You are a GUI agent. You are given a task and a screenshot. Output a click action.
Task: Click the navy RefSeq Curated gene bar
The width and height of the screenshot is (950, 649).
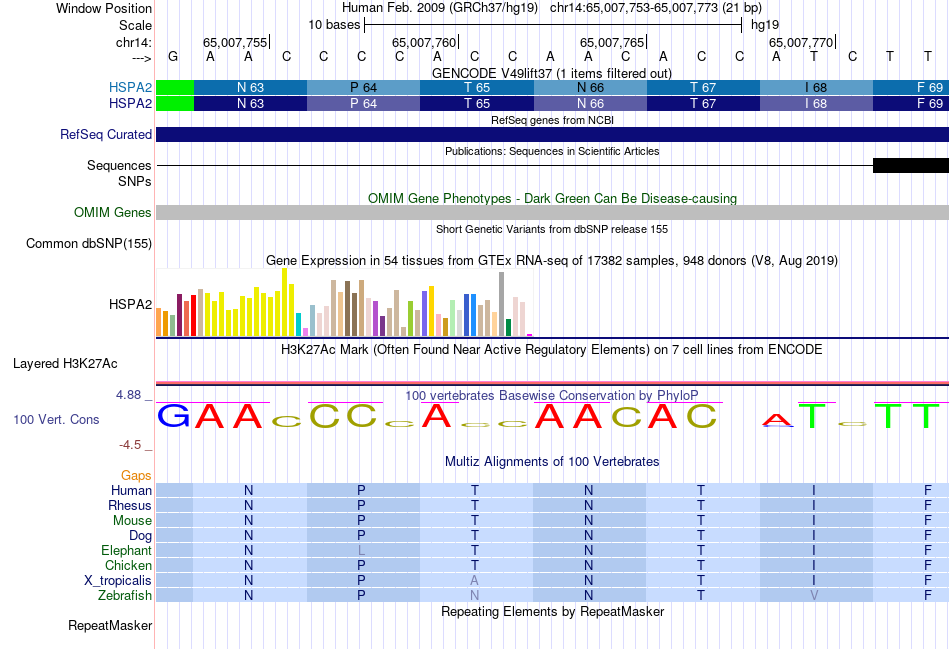click(x=552, y=135)
